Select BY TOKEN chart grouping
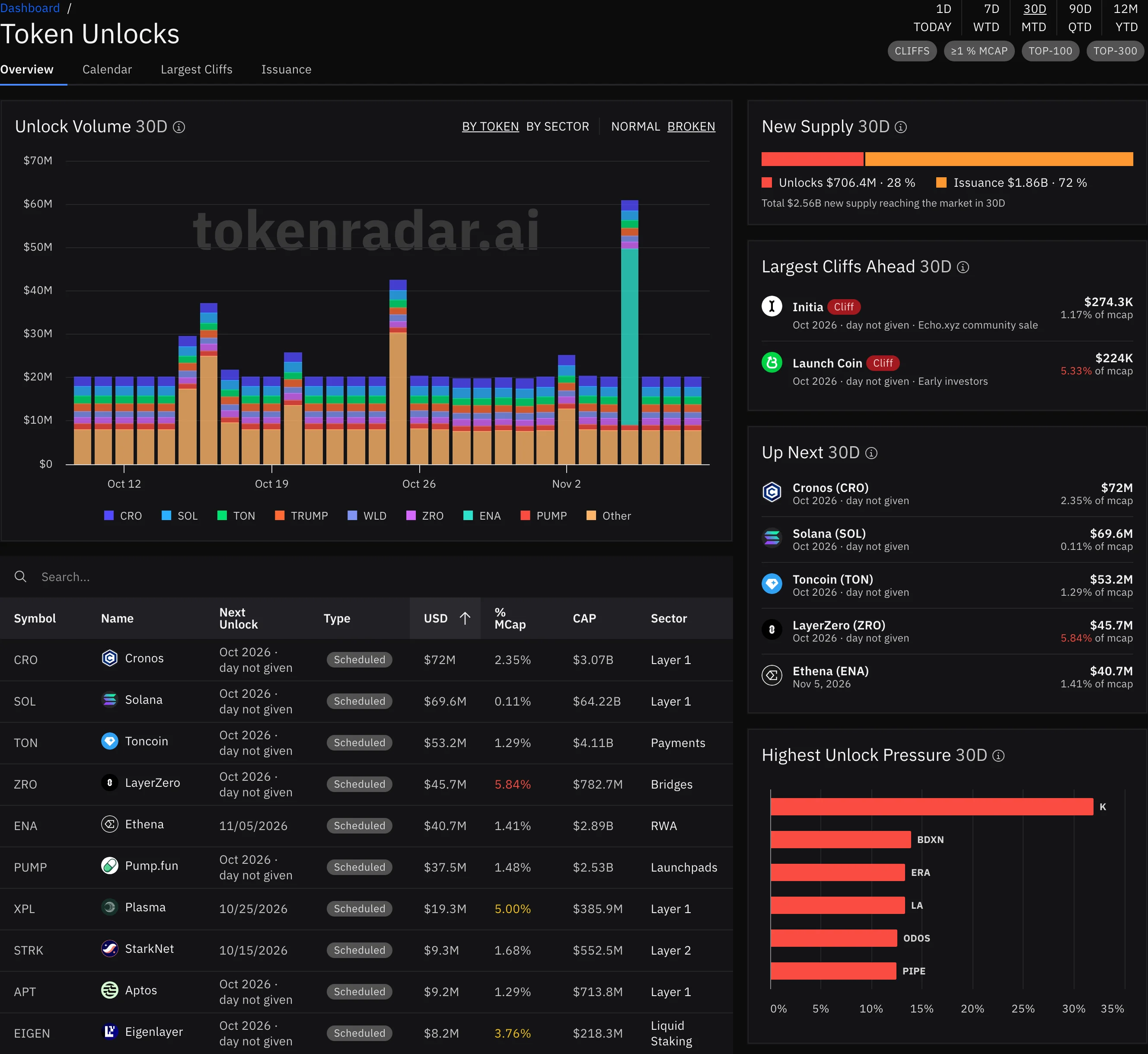The image size is (1148, 1054). coord(491,127)
